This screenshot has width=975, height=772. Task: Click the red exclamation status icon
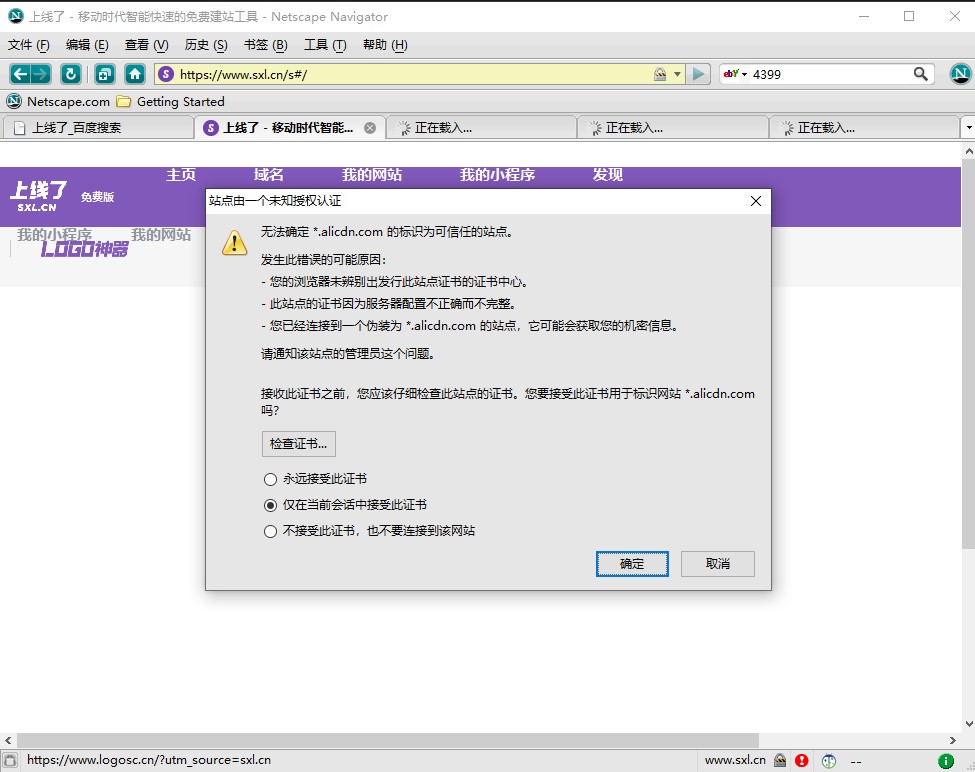802,760
